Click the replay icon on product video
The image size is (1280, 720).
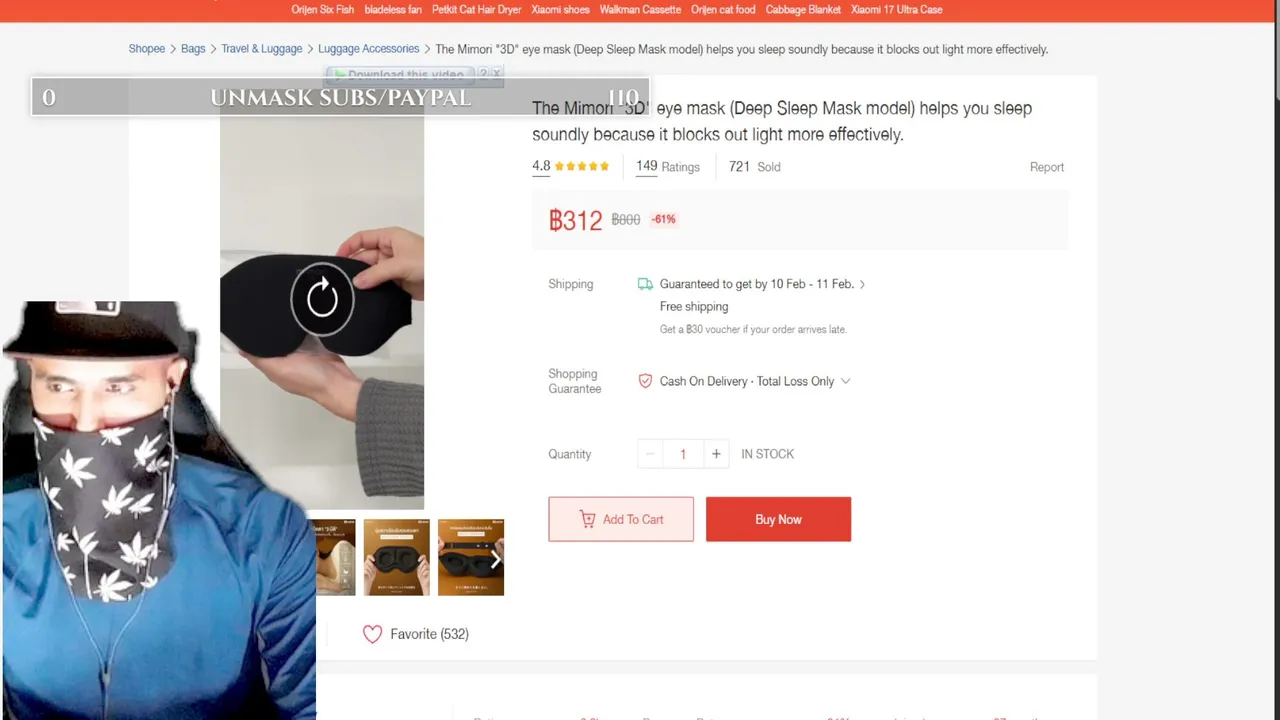(x=322, y=298)
